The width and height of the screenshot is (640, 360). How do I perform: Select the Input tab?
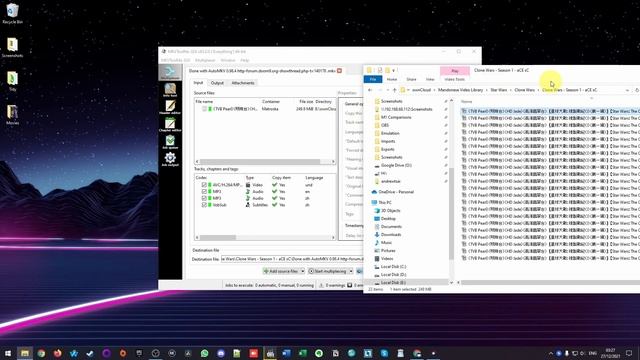(198, 83)
